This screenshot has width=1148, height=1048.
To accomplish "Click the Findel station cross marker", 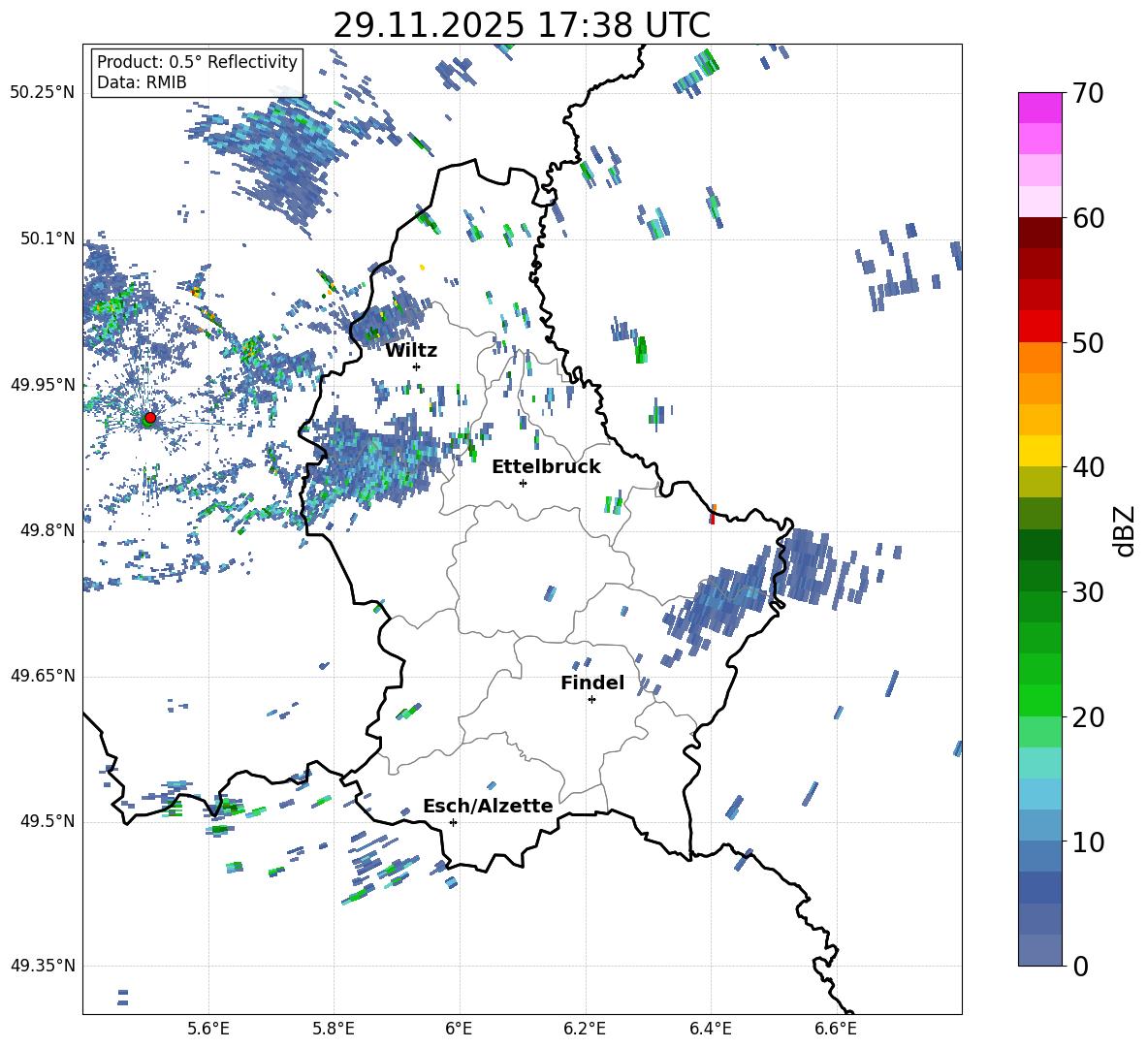I will pos(591,699).
